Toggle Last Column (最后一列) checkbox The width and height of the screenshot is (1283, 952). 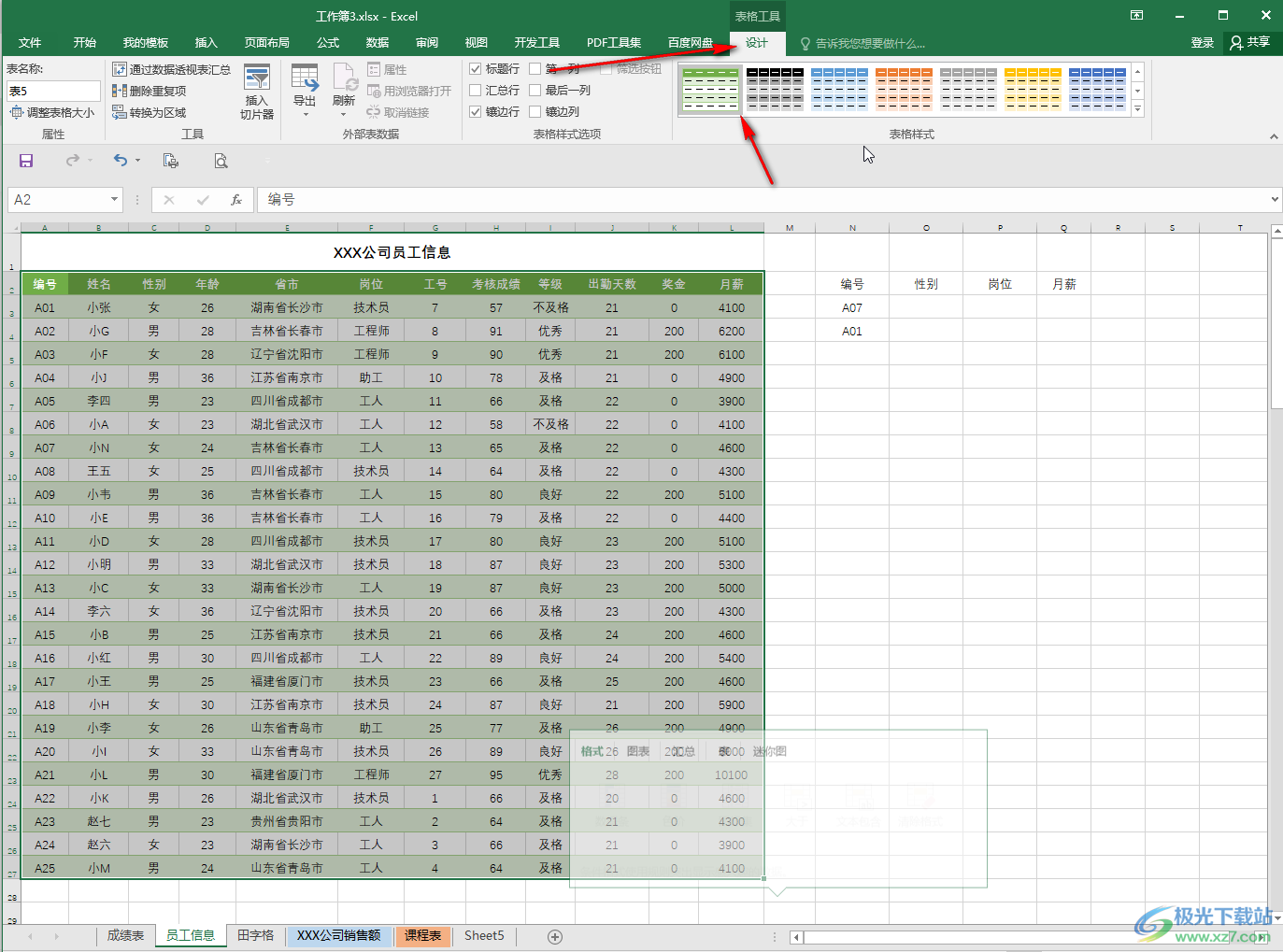535,90
